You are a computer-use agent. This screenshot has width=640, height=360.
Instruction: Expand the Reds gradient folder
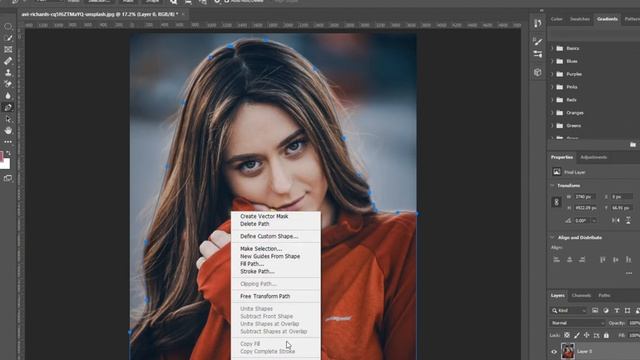tap(552, 100)
